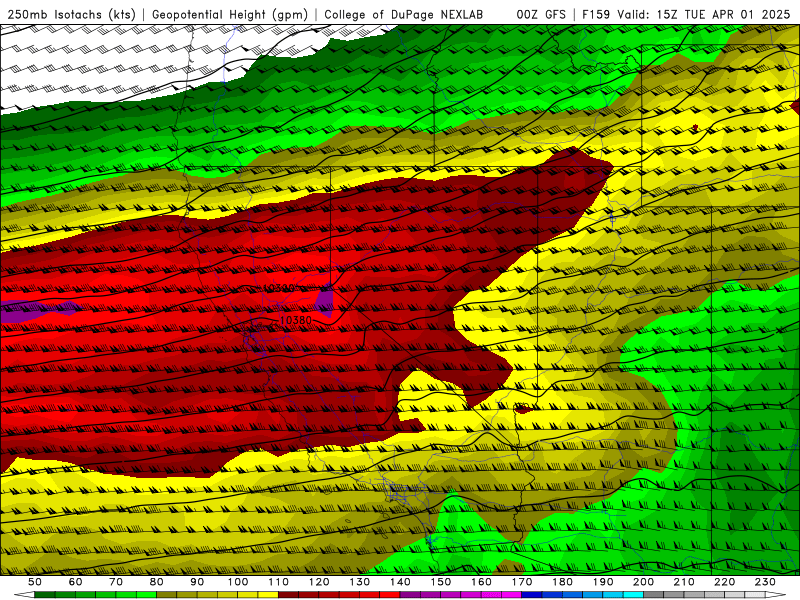Click the "F159" forecast hour label
Screen dimensions: 800x600
(596, 15)
